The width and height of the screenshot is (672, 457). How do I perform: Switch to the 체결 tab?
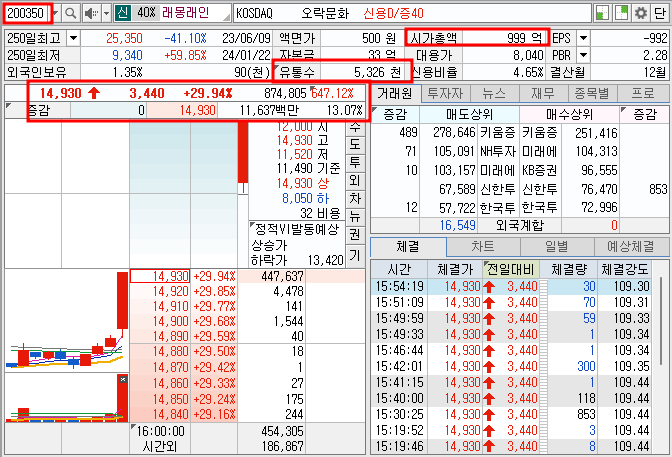tap(408, 247)
